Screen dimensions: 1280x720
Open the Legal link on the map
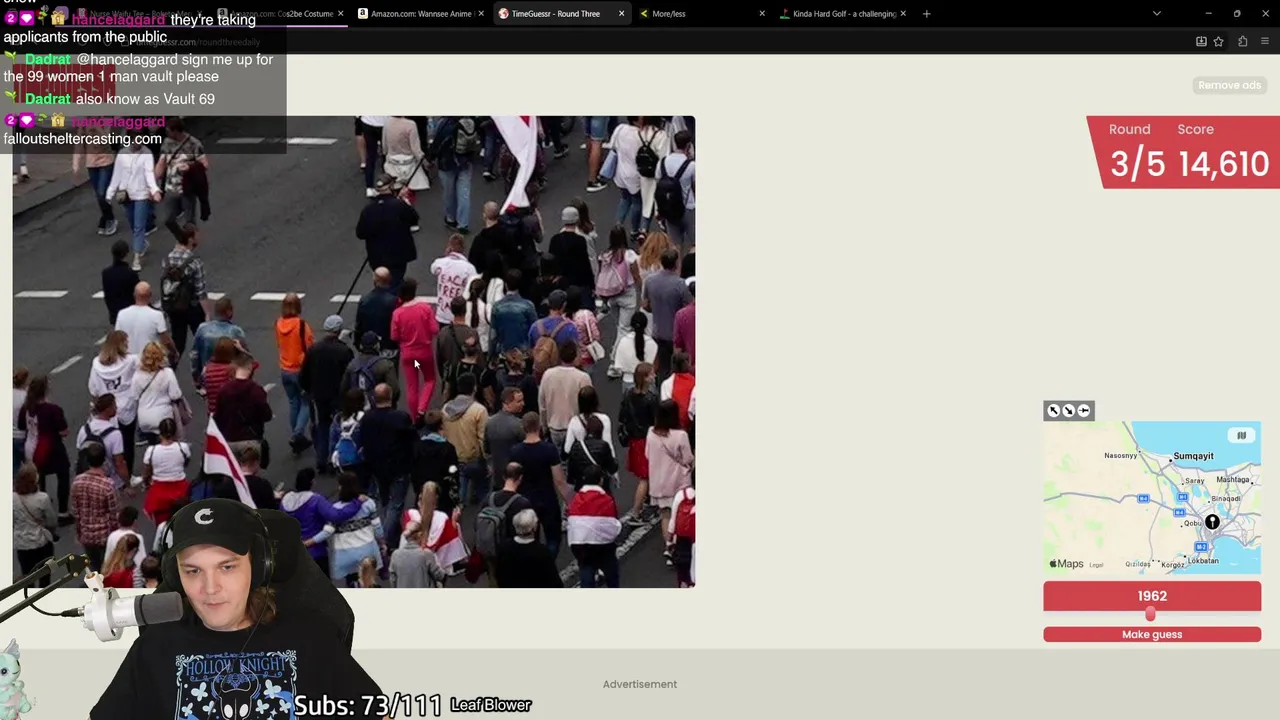tap(1096, 565)
